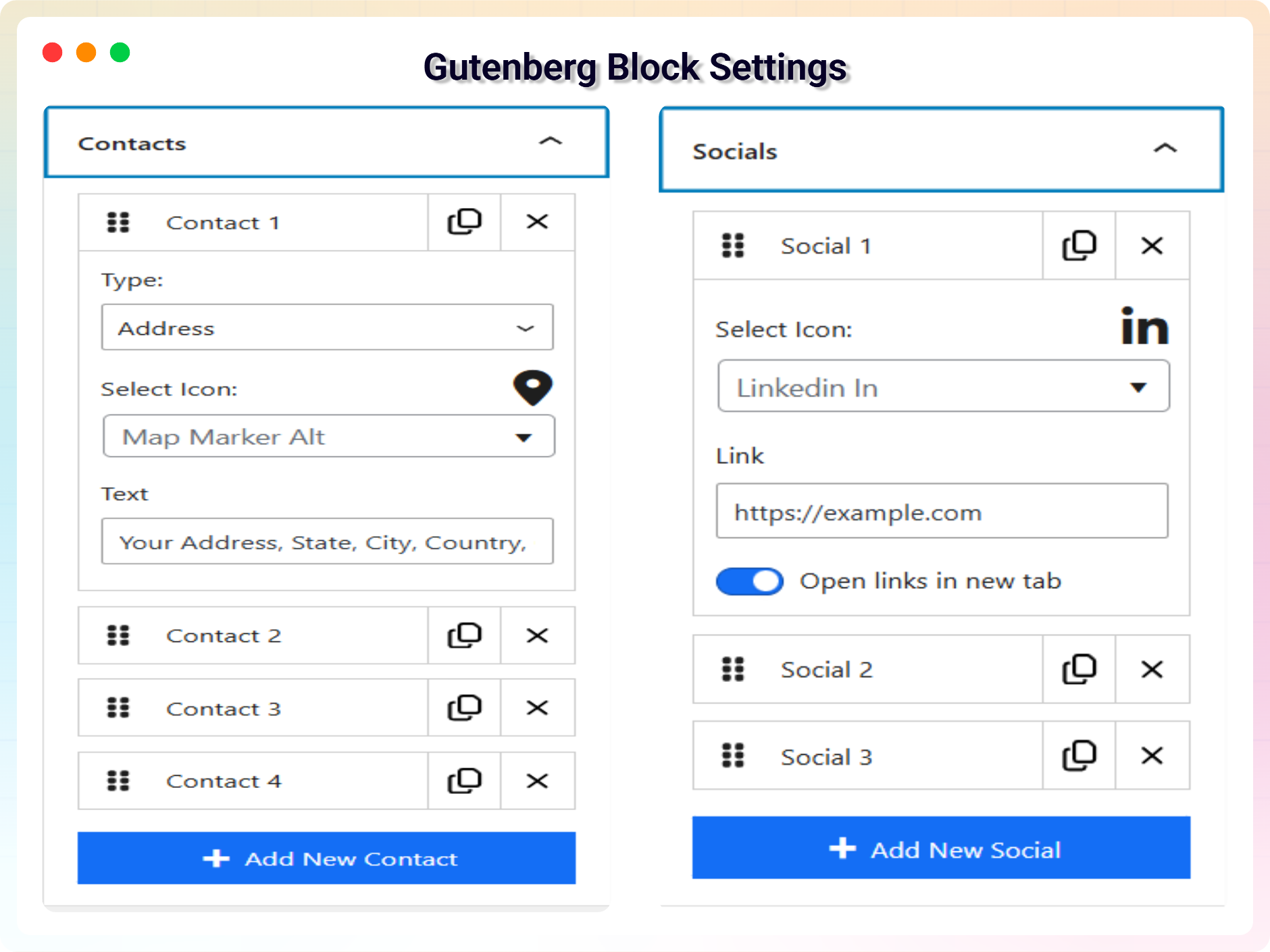This screenshot has height=952, width=1270.
Task: Click the drag handle of Social 3
Action: 733,756
